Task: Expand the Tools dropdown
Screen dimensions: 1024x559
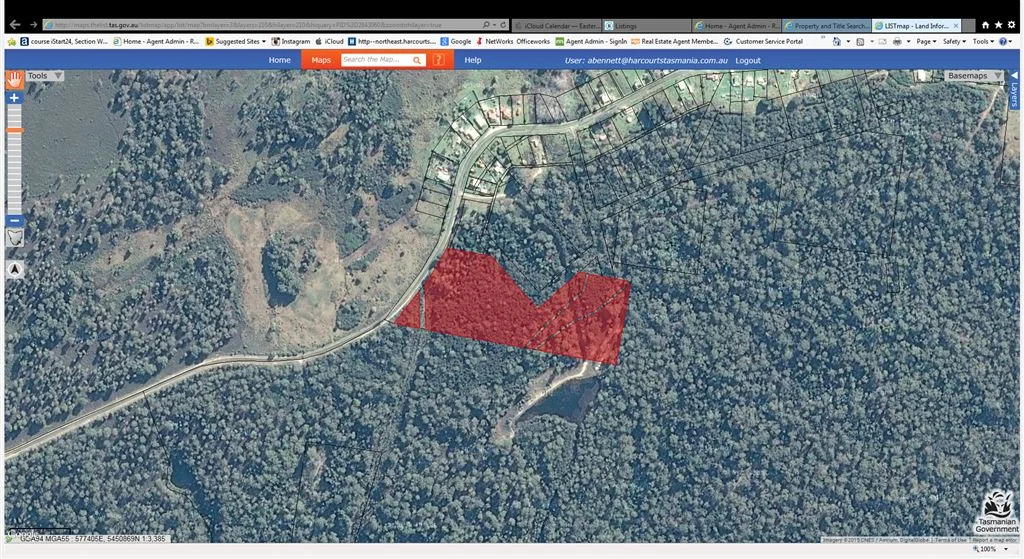Action: coord(44,76)
